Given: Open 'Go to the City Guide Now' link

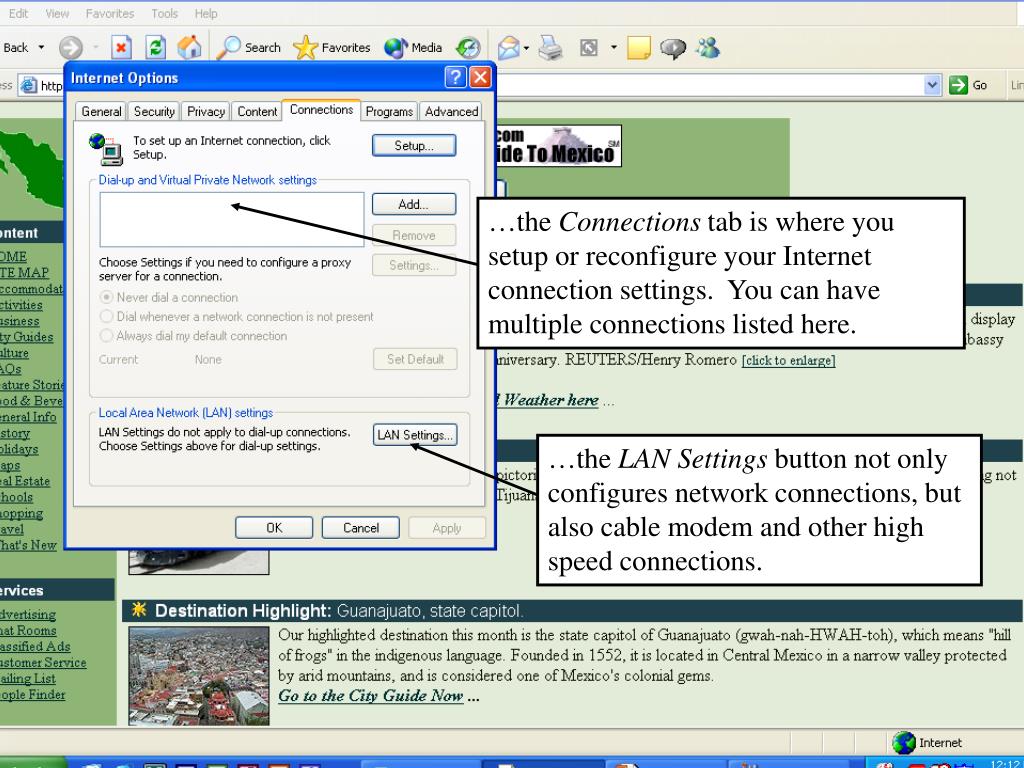Looking at the screenshot, I should 371,696.
